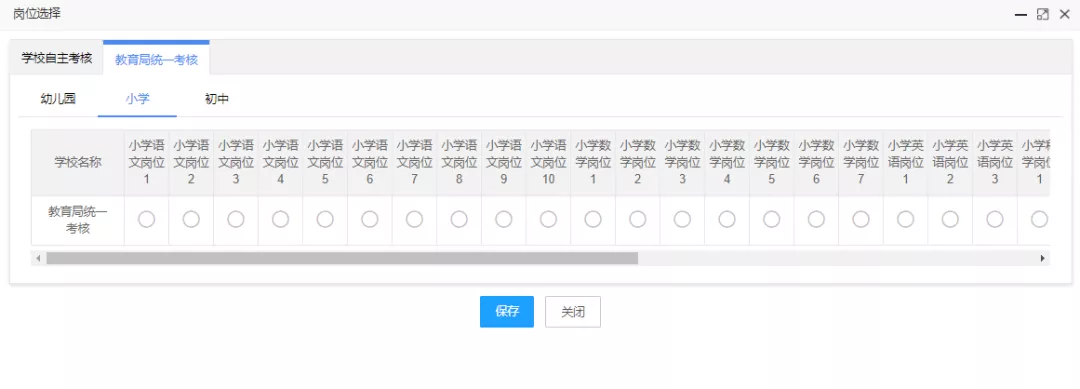Click the 小学英语岗位1 column header
Screen dimensions: 1080x389
click(x=906, y=162)
